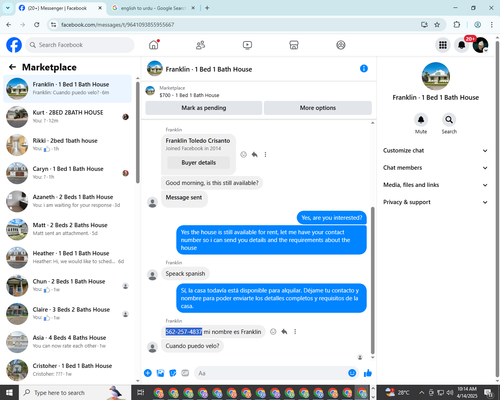The width and height of the screenshot is (500, 400).
Task: Click the conversation list scrollbar
Action: tap(138, 132)
